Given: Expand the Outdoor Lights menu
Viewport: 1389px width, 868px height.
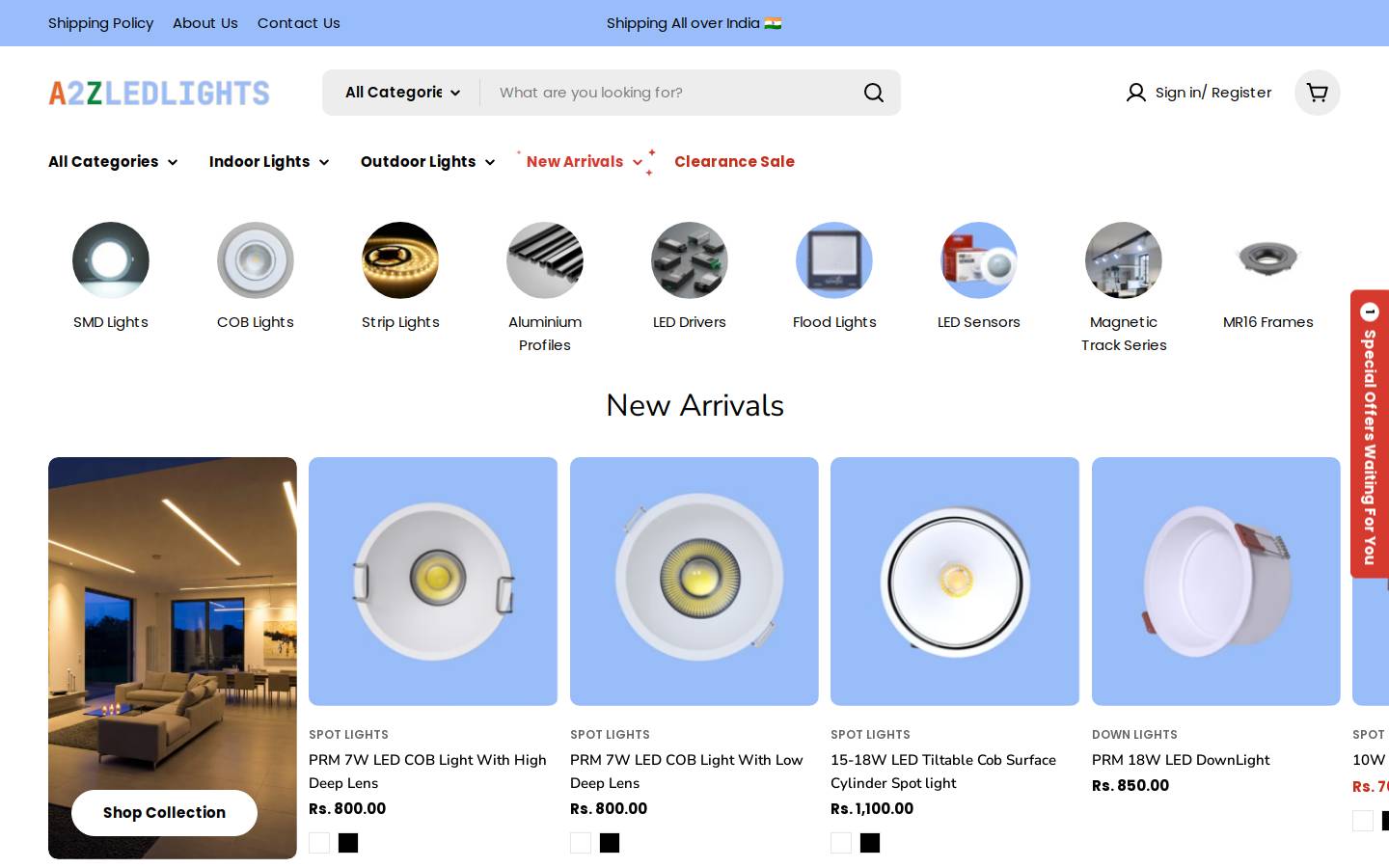Looking at the screenshot, I should click(x=427, y=162).
